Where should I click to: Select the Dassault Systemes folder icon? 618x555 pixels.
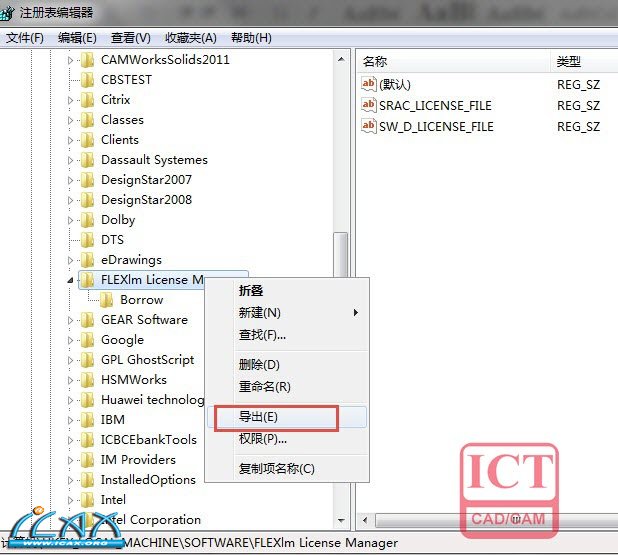[x=87, y=160]
